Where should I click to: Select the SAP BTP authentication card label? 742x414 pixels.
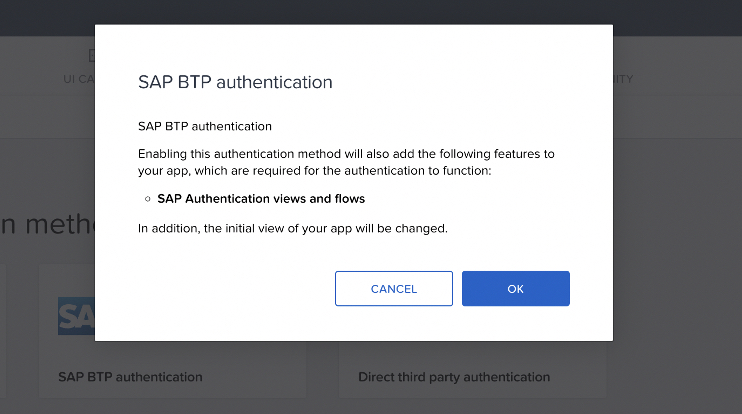point(130,377)
